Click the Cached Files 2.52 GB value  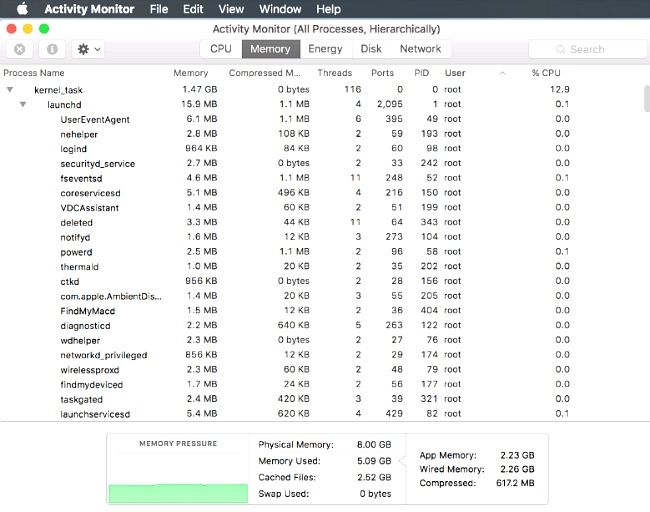click(374, 477)
